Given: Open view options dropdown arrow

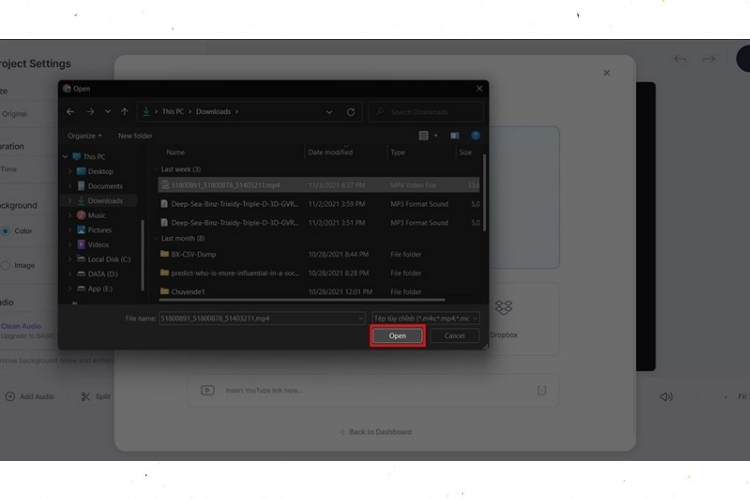Looking at the screenshot, I should click(x=435, y=136).
